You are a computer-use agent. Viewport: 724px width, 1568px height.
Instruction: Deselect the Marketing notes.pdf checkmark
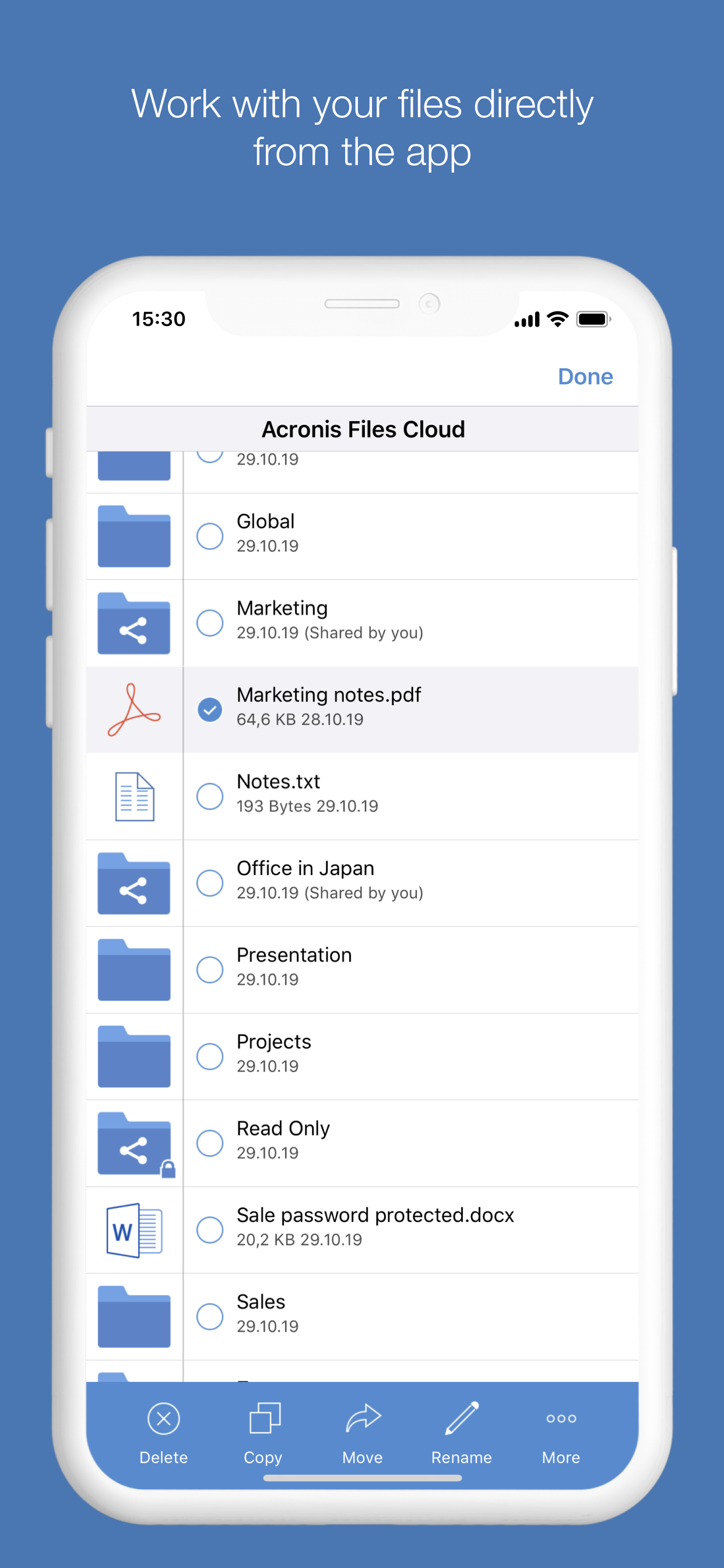click(x=210, y=710)
